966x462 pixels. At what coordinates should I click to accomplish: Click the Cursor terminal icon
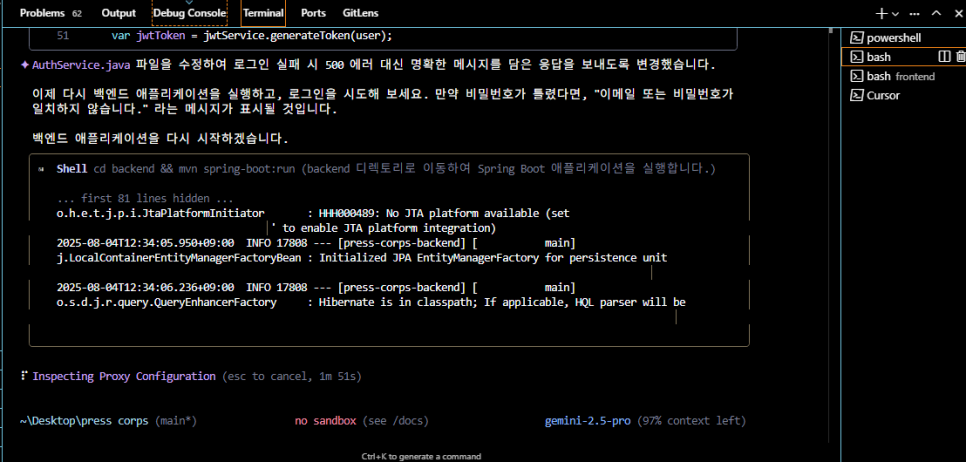pyautogui.click(x=856, y=95)
